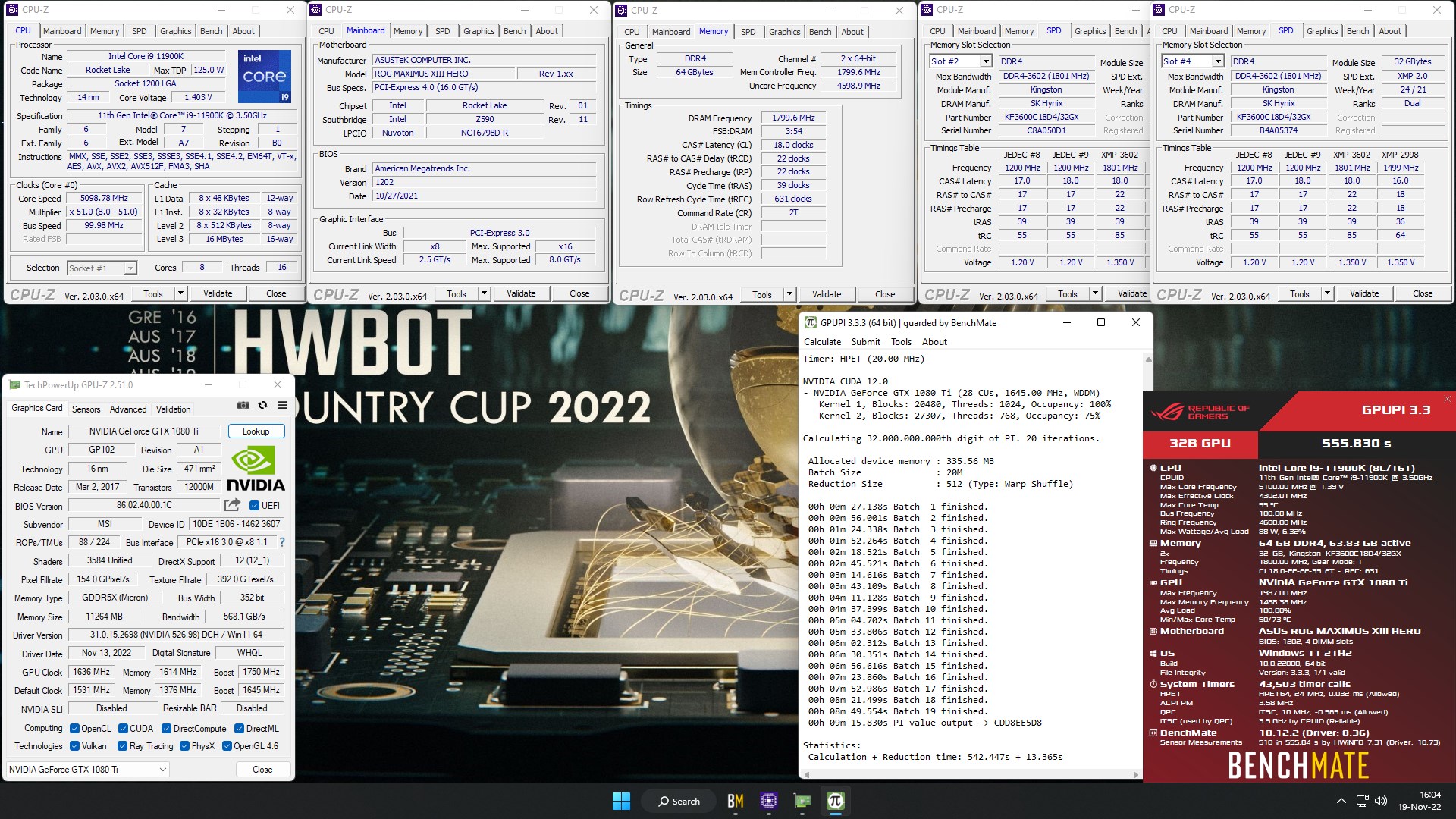Expand Tools arrow in Slot #4 SPD window
Image resolution: width=1456 pixels, height=819 pixels.
point(1327,293)
